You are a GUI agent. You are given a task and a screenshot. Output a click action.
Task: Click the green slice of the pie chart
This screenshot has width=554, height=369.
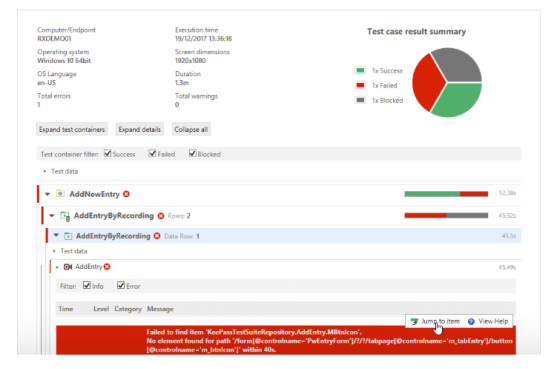tap(459, 101)
